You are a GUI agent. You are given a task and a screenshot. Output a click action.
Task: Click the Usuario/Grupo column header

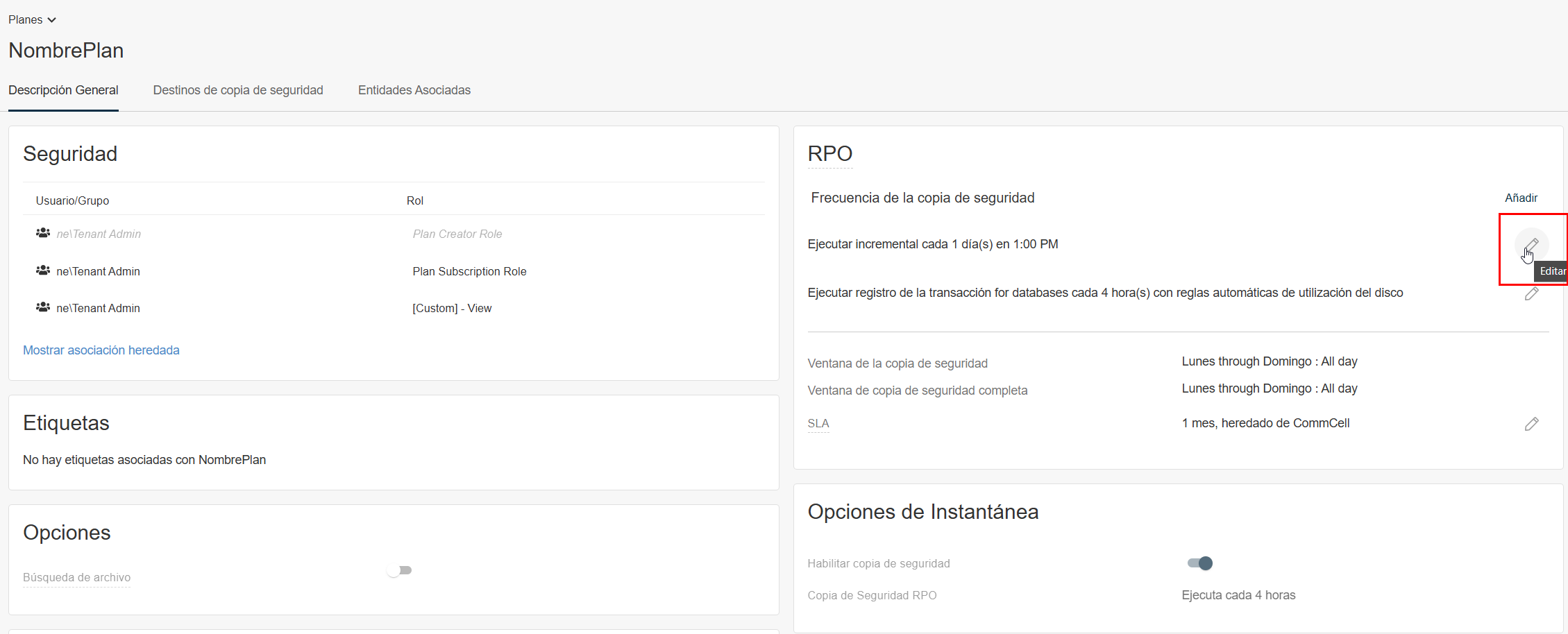point(72,200)
